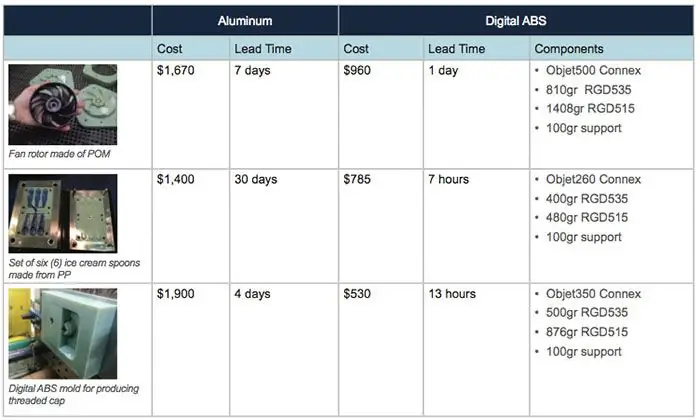The image size is (700, 420).
Task: Select the 1408gr RGD515 component entry
Action: pyautogui.click(x=590, y=108)
